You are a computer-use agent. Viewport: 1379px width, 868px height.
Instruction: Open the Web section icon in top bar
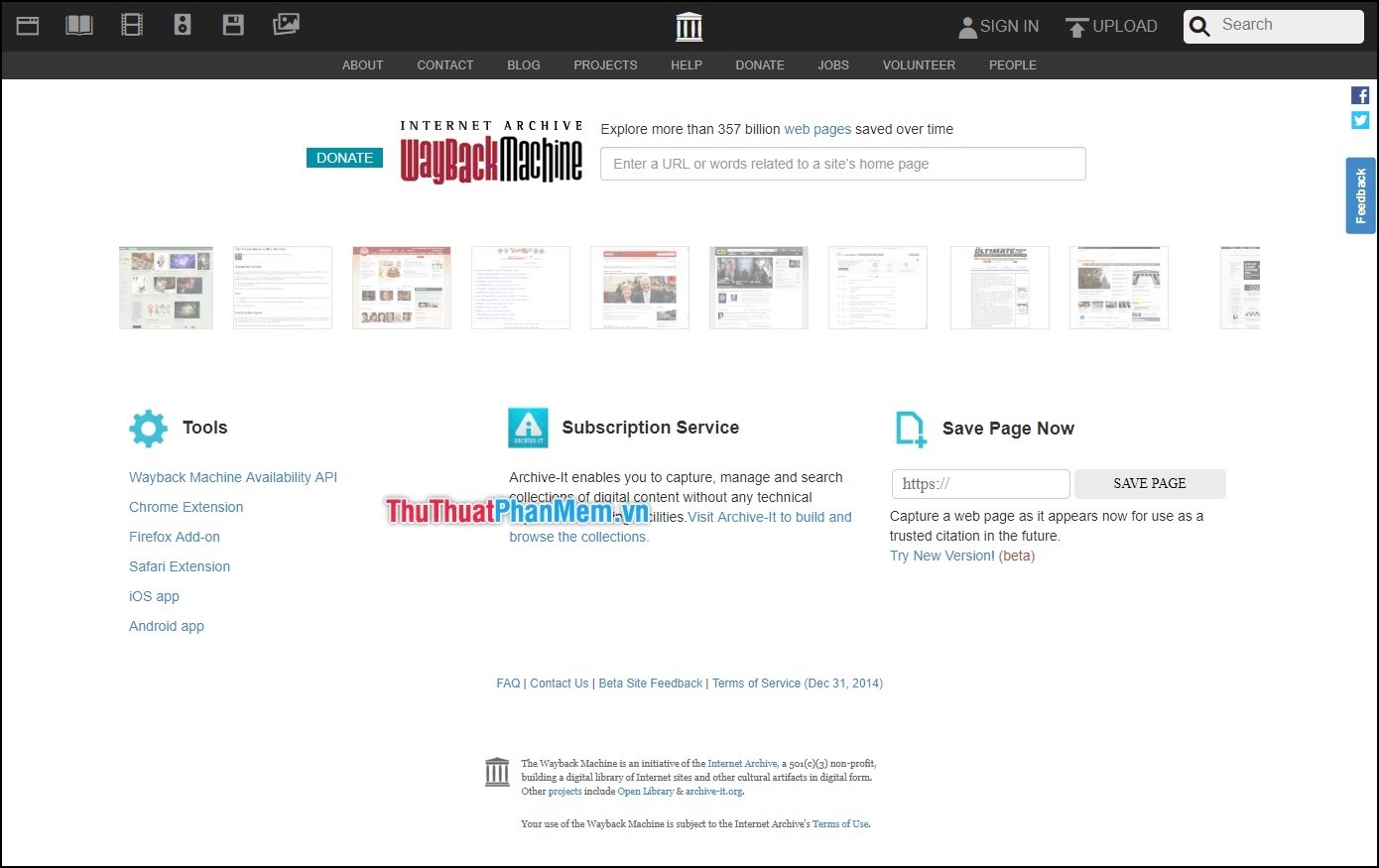click(28, 25)
